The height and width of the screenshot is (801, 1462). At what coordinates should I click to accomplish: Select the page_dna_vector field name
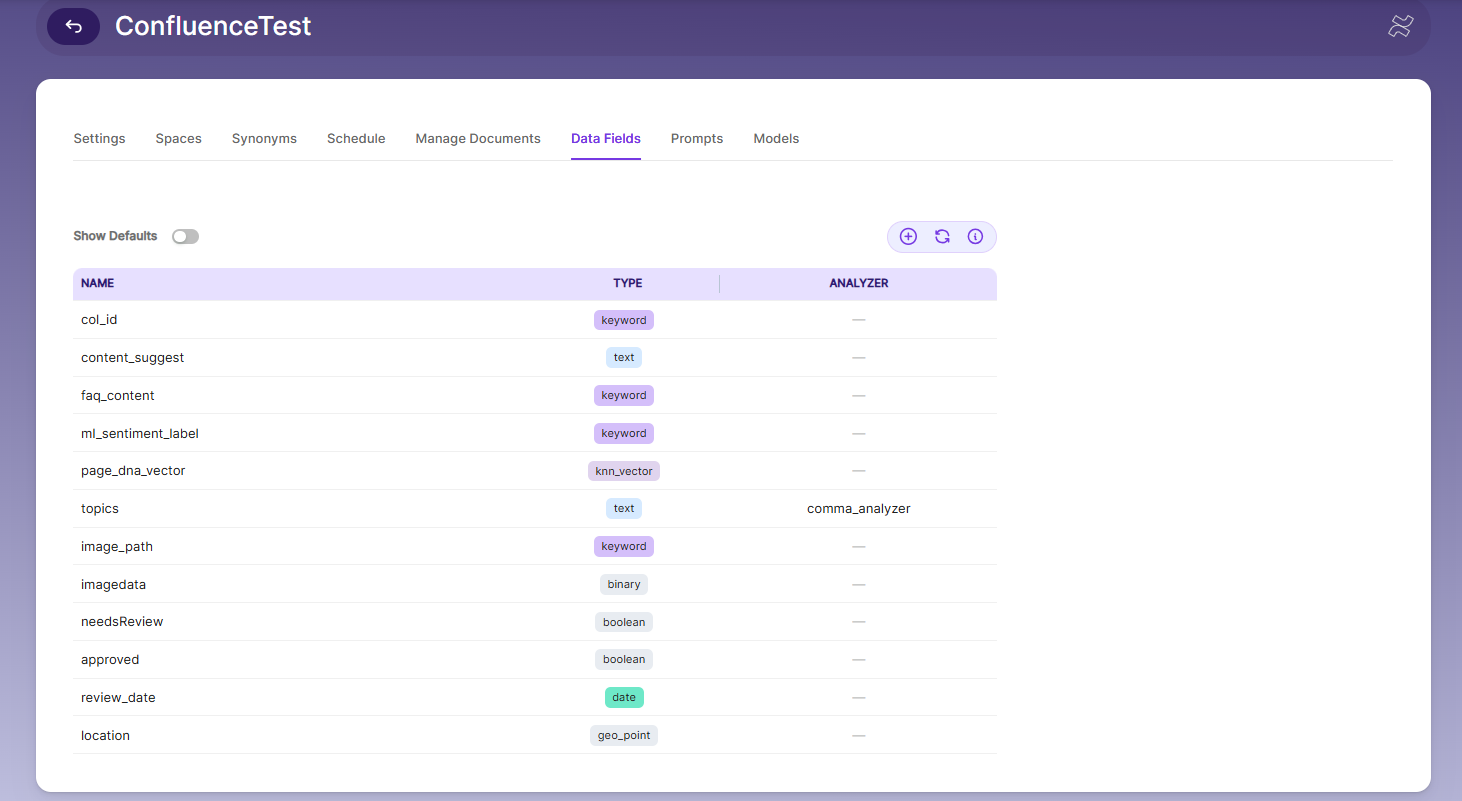point(133,471)
